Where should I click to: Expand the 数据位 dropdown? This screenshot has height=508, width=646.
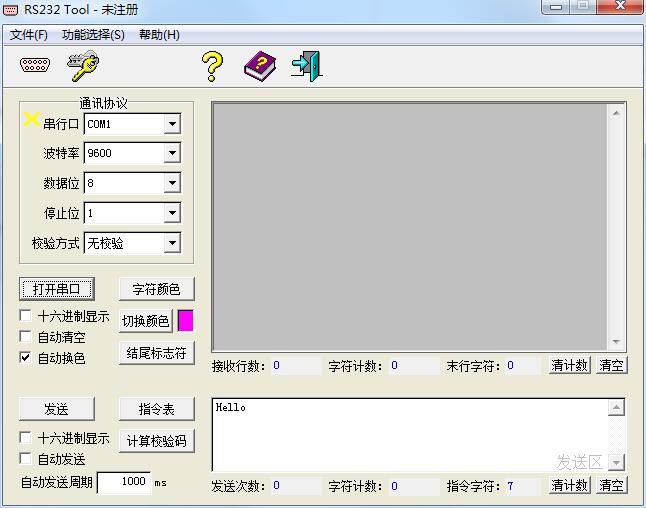coord(172,183)
